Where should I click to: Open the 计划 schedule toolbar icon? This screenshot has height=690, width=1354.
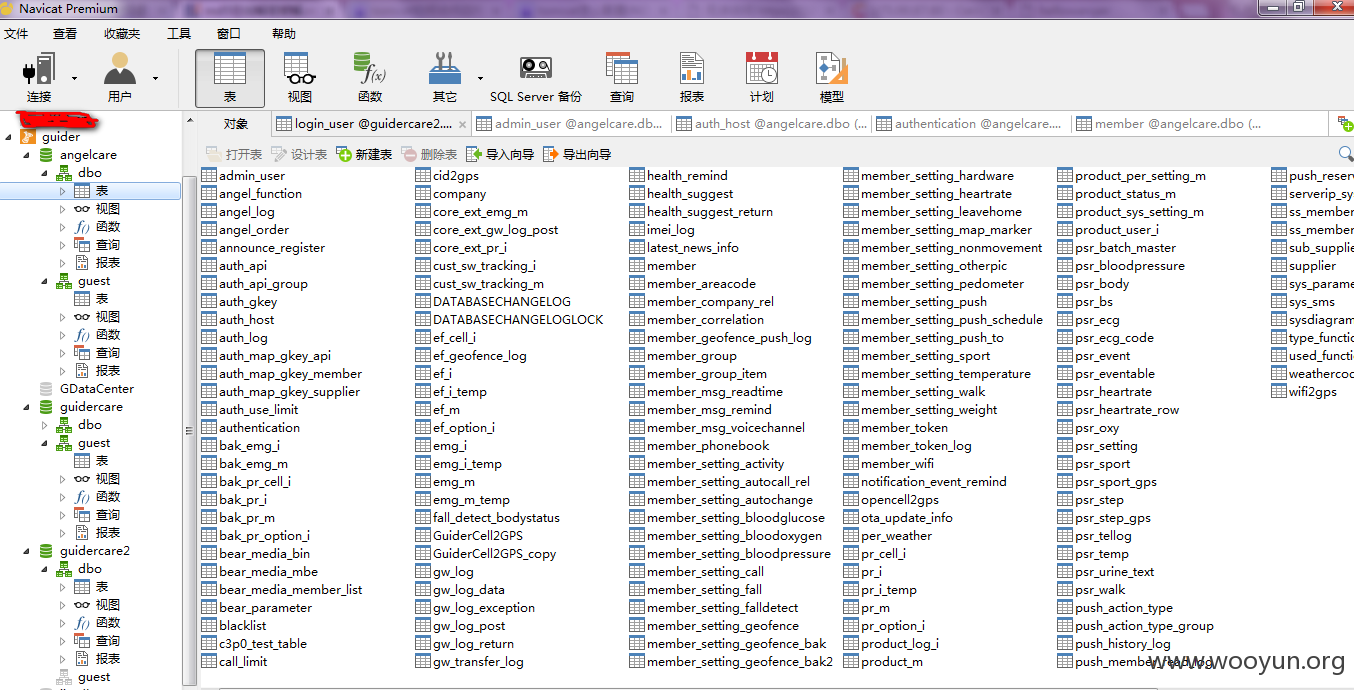pyautogui.click(x=761, y=79)
